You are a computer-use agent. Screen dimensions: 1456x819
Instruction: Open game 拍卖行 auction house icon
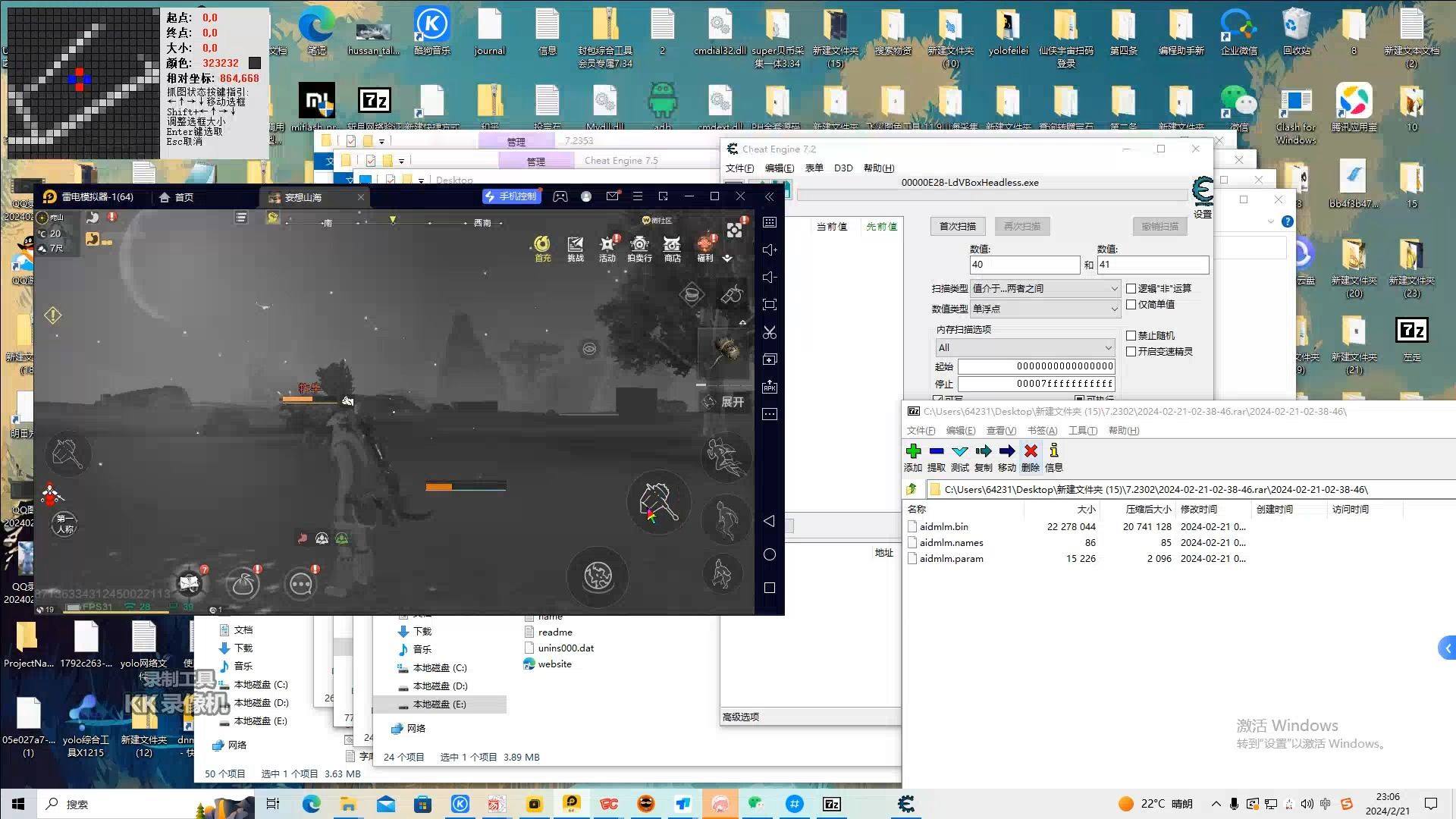(x=639, y=248)
